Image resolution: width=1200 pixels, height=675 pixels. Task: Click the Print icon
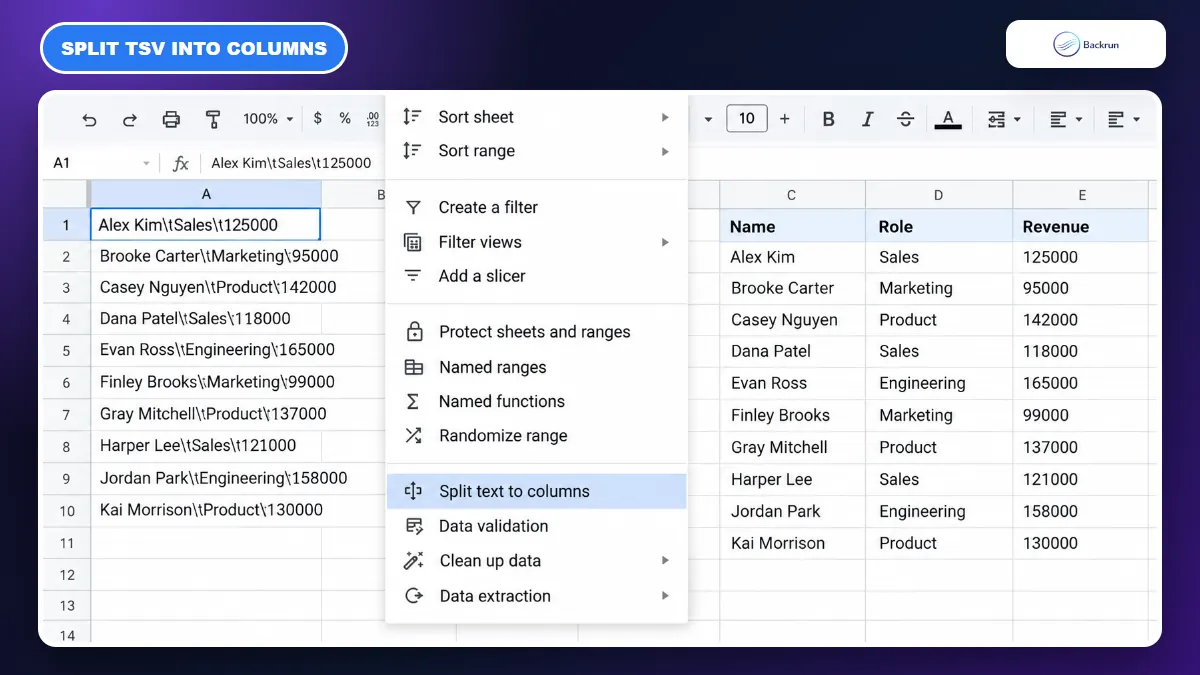171,119
